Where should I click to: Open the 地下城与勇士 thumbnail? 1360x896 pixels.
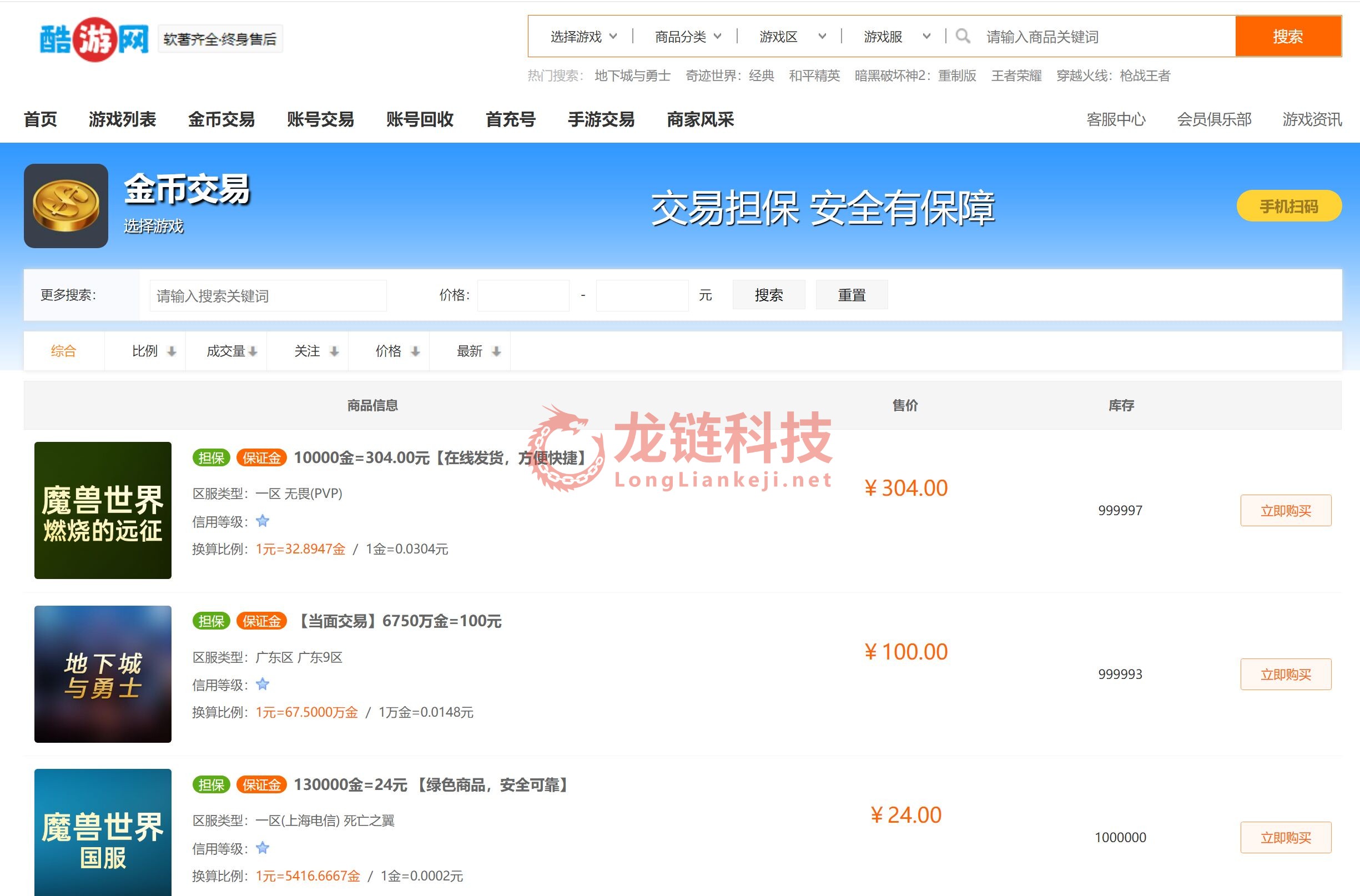point(103,674)
